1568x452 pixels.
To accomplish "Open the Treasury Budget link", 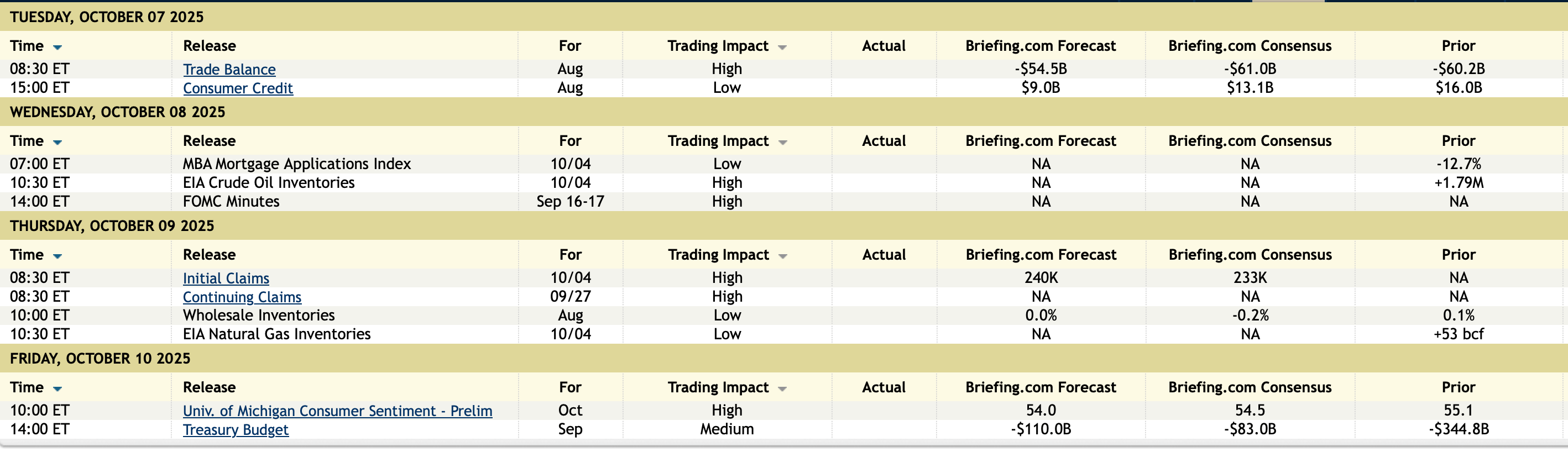I will [x=236, y=429].
